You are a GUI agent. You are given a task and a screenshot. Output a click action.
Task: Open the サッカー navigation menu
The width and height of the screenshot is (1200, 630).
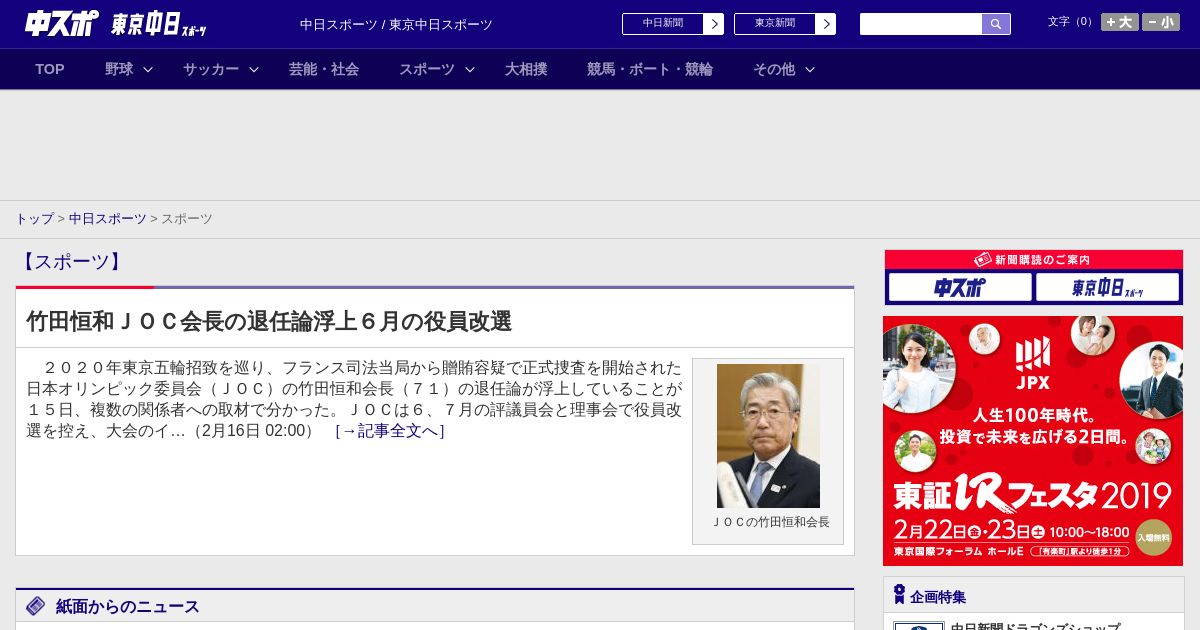pyautogui.click(x=211, y=69)
